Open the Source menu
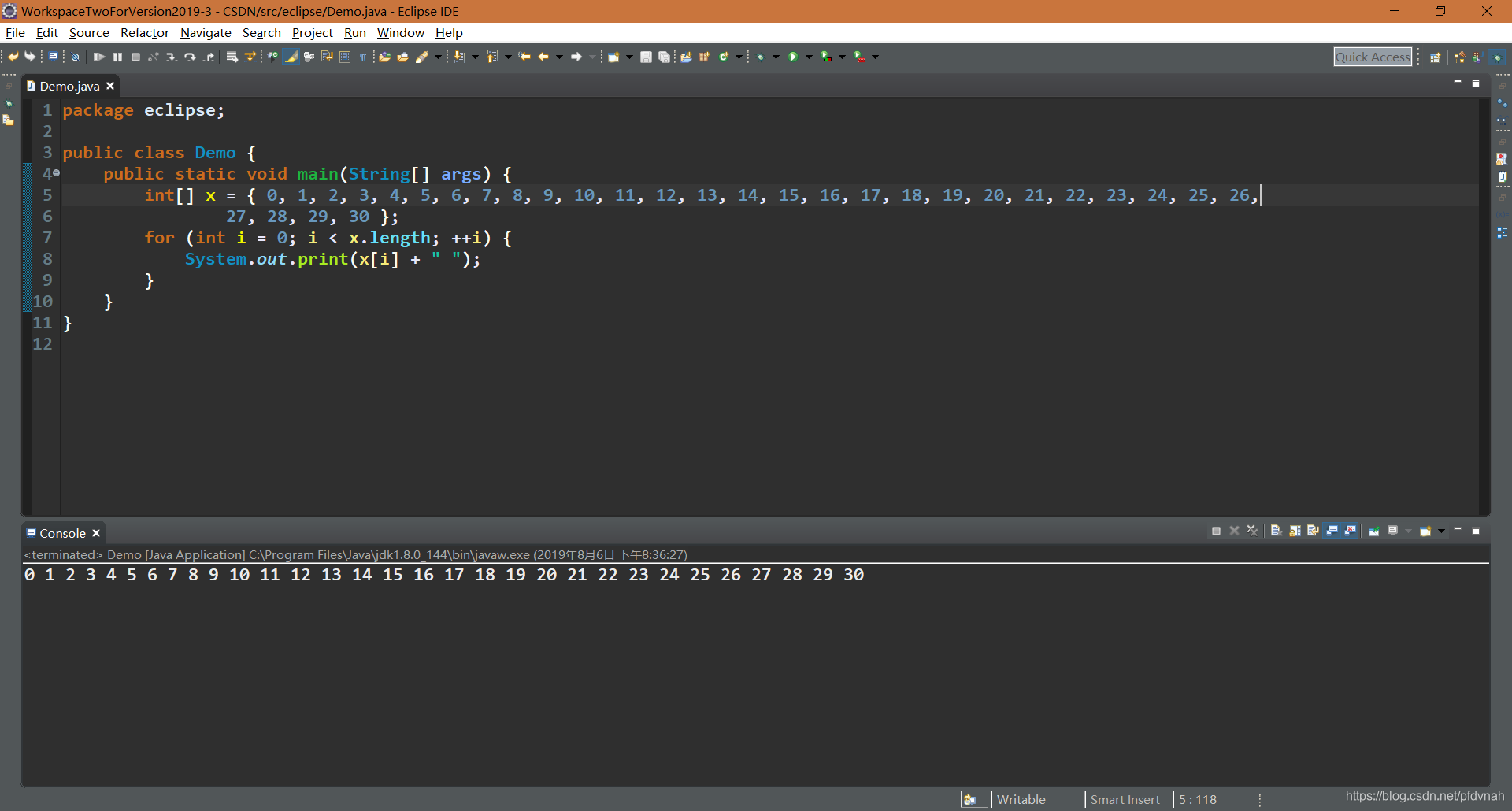The image size is (1512, 811). 89,32
